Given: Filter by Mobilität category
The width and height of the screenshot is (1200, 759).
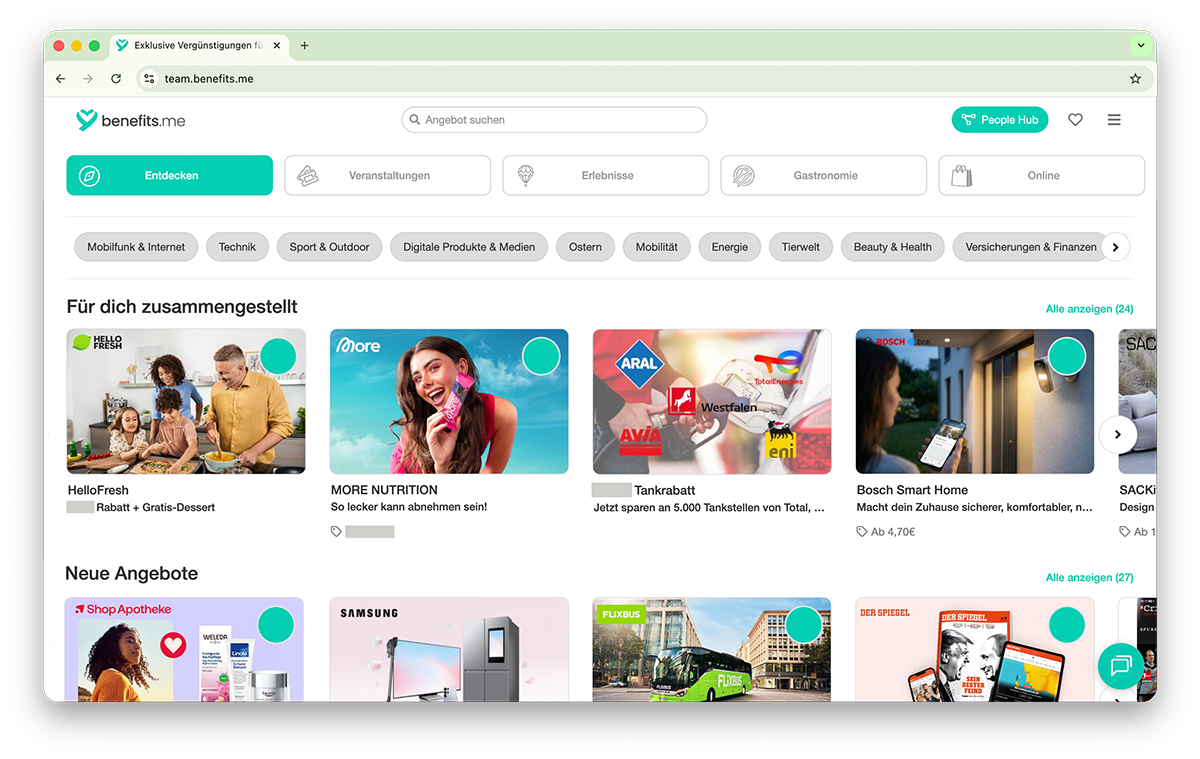Looking at the screenshot, I should tap(657, 247).
